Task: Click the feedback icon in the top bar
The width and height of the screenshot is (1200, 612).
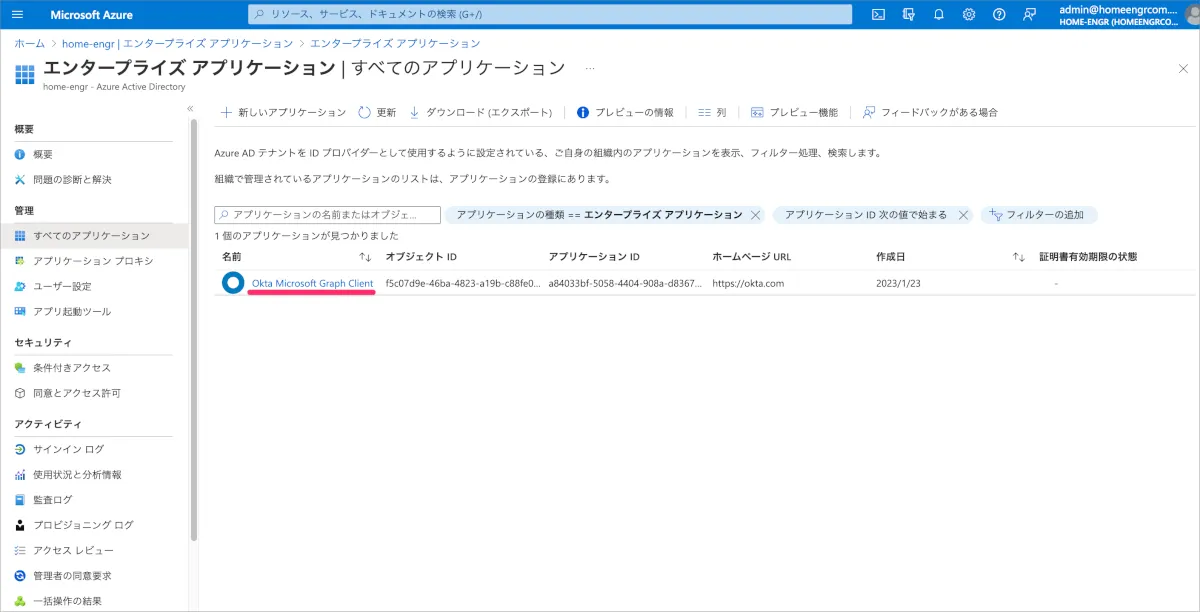Action: pos(1029,15)
